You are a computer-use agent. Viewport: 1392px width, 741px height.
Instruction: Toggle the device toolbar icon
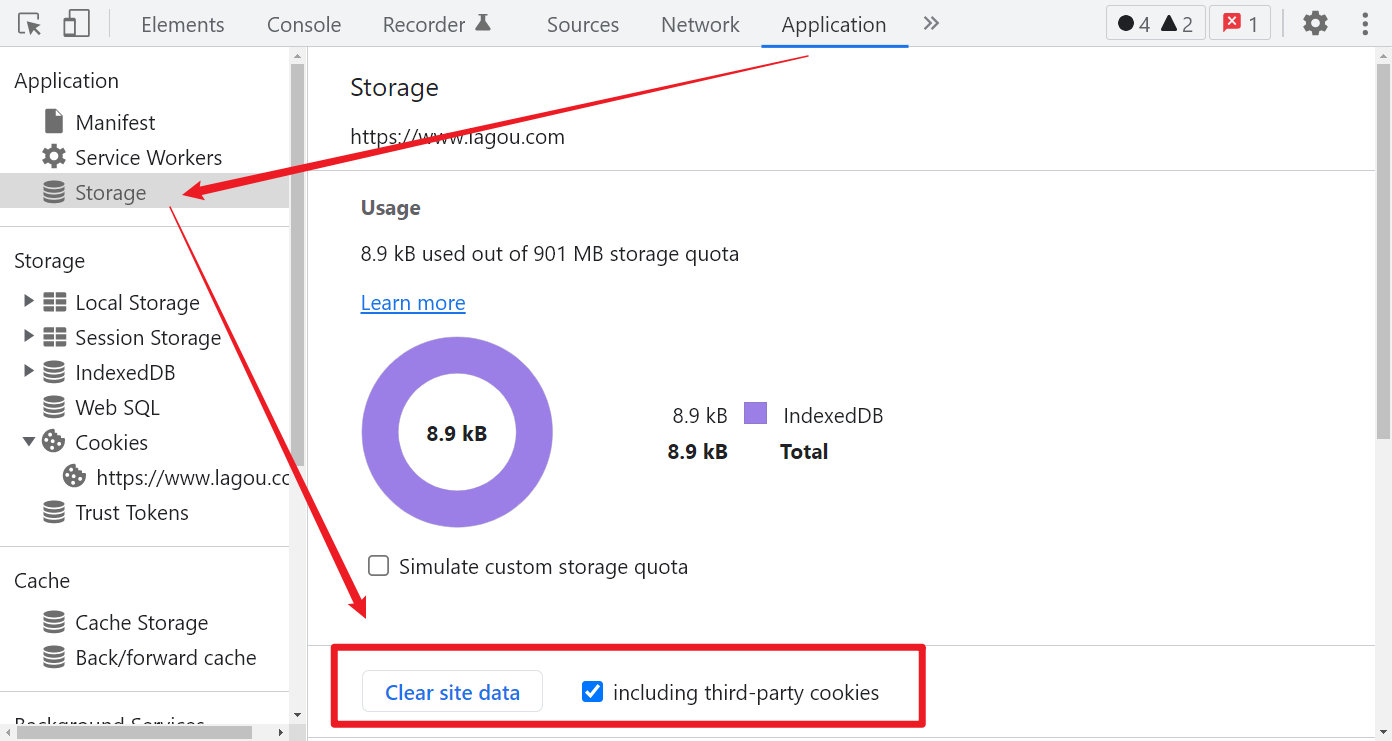76,24
